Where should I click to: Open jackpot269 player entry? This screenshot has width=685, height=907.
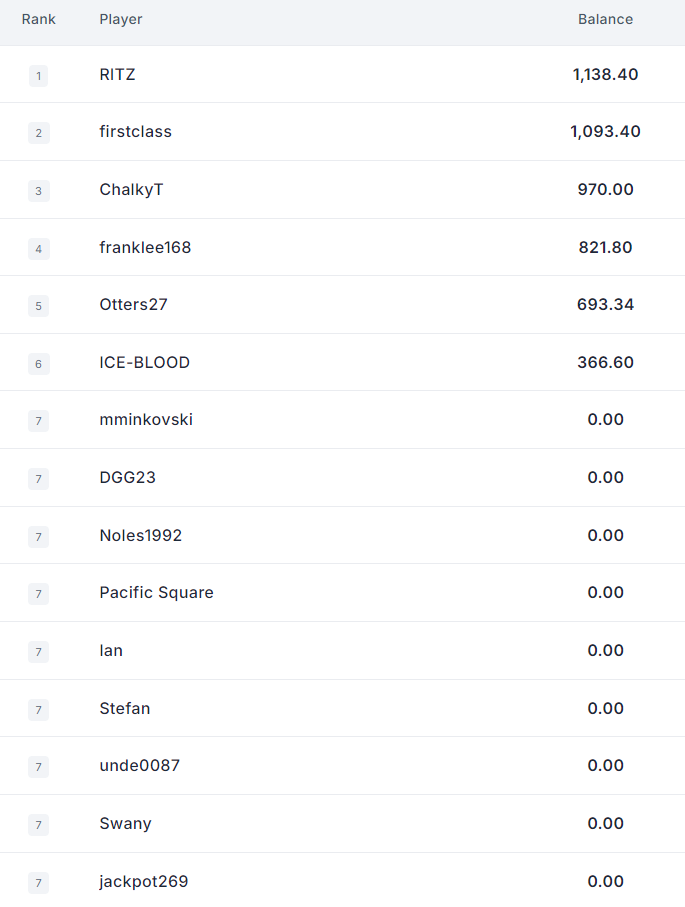coord(143,882)
